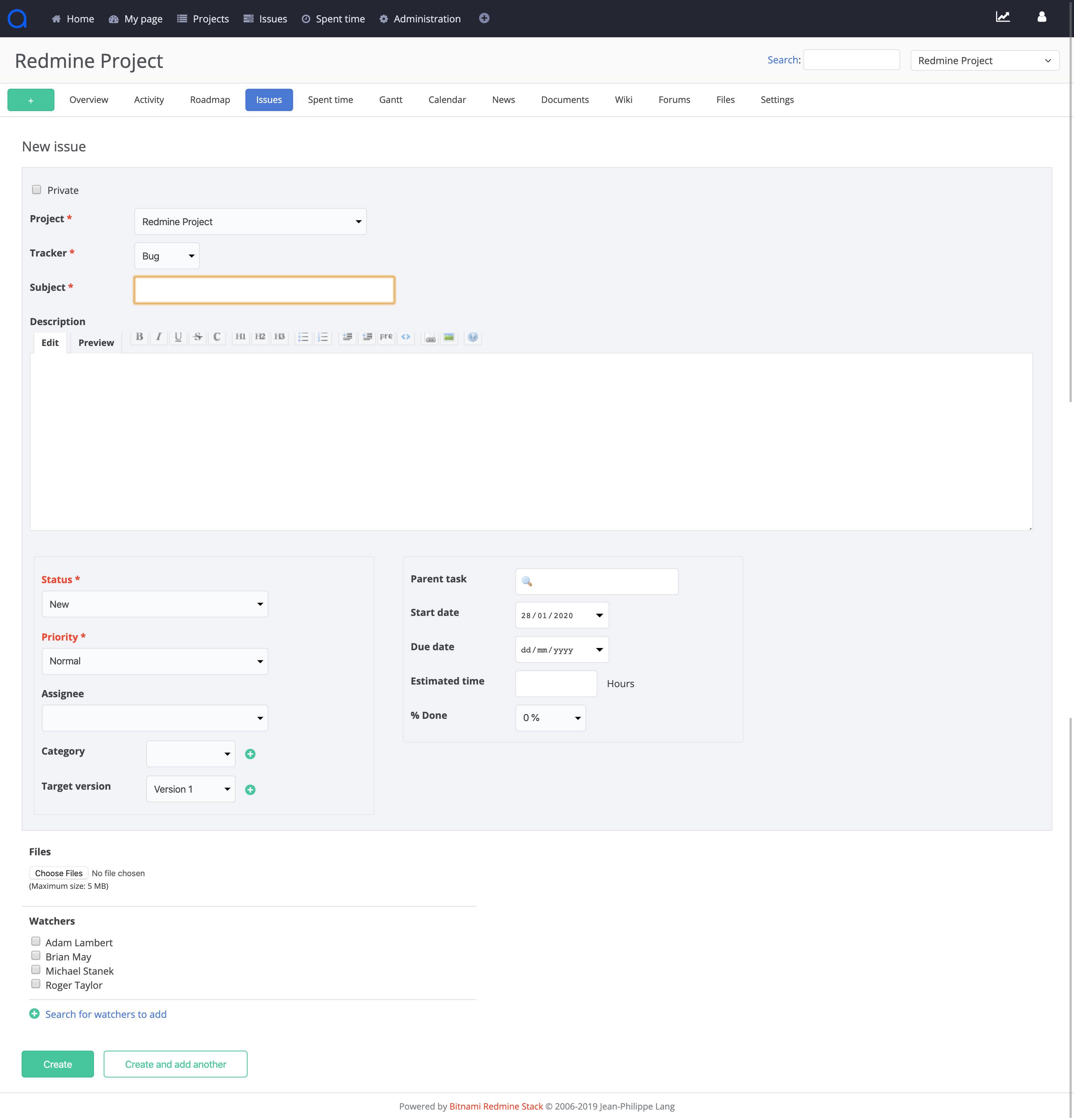Insert preformatted text with pre icon
Image resolution: width=1074 pixels, height=1120 pixels.
[386, 337]
